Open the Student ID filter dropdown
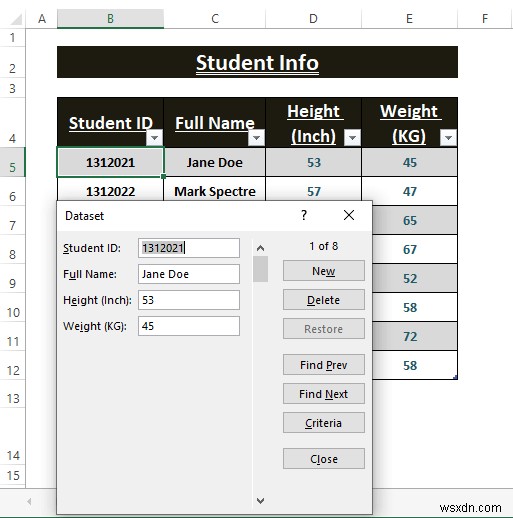Viewport: 513px width, 518px height. point(154,138)
